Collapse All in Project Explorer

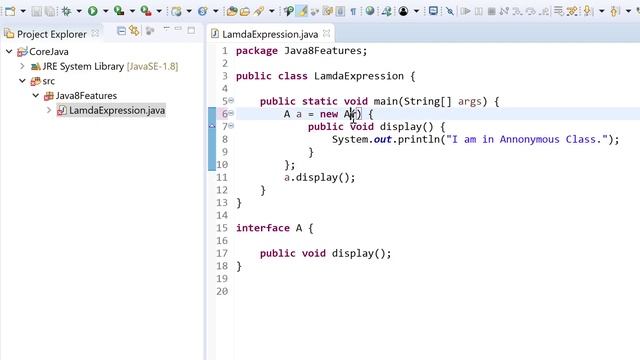[x=121, y=31]
